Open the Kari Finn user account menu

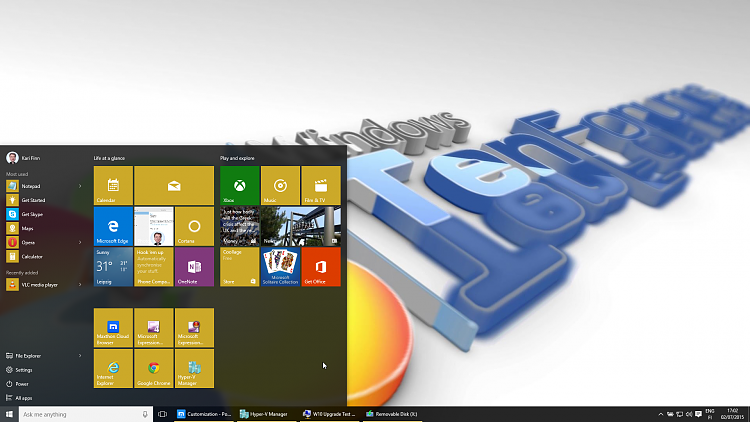pos(23,158)
